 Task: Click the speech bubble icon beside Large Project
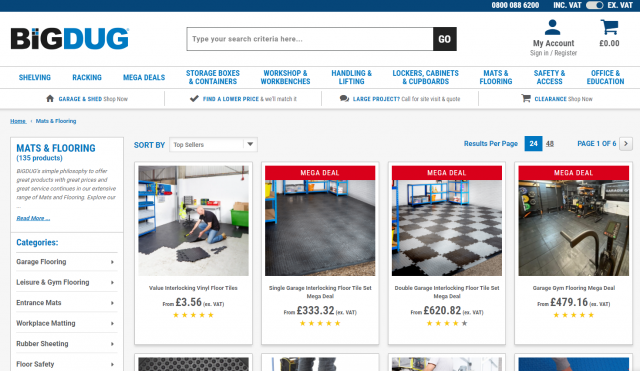click(344, 98)
